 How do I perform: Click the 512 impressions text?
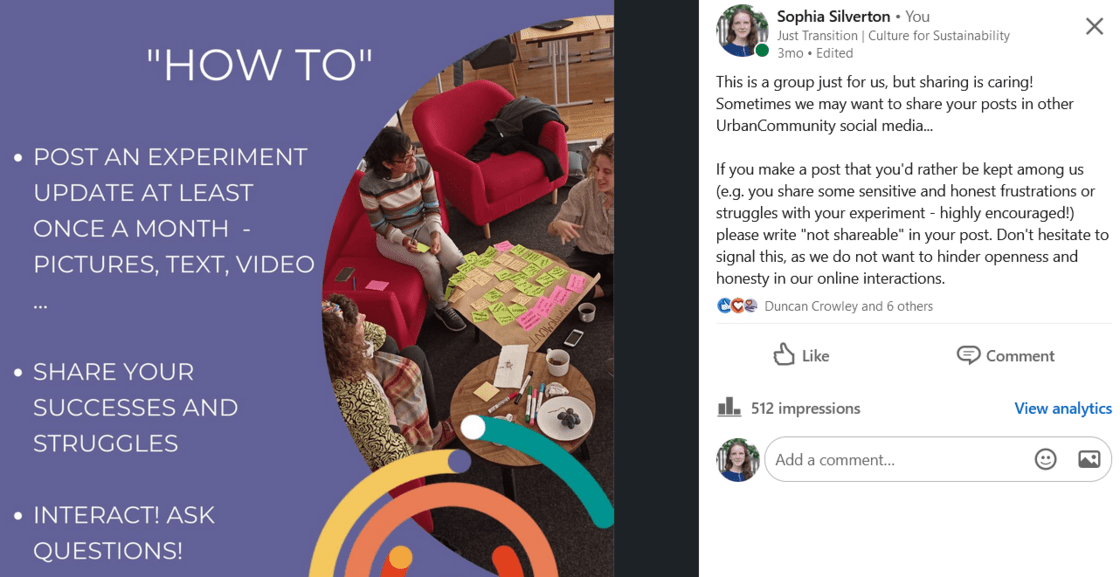(806, 408)
